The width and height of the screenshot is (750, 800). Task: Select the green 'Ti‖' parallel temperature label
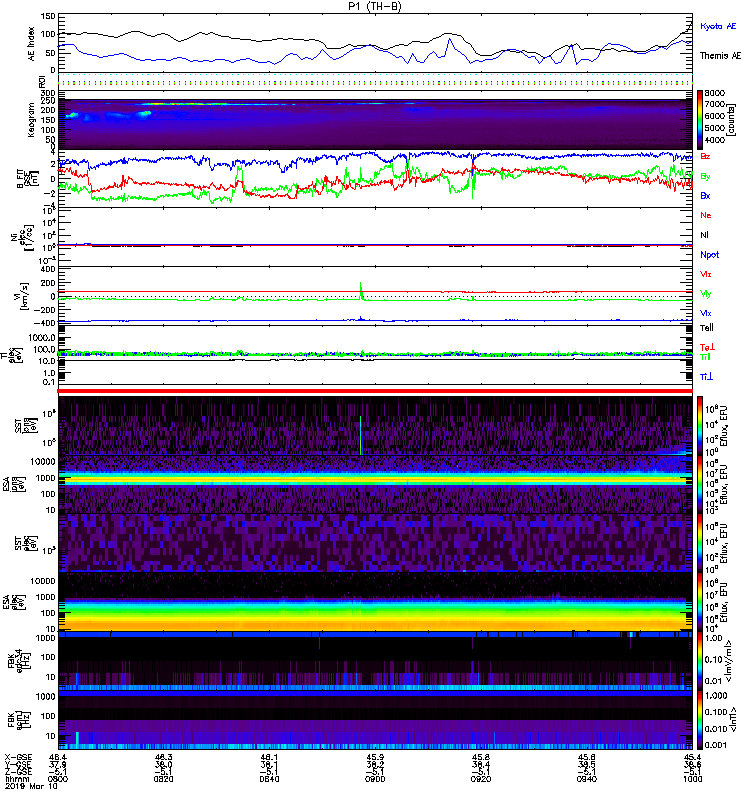pos(705,357)
